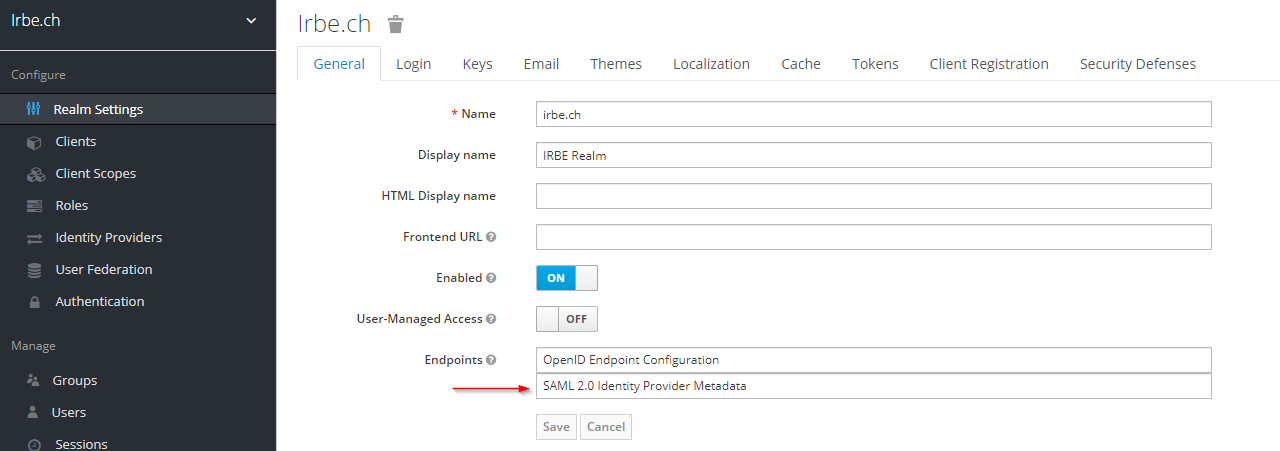The height and width of the screenshot is (451, 1280).
Task: Click the Users person icon
Action: pos(33,412)
